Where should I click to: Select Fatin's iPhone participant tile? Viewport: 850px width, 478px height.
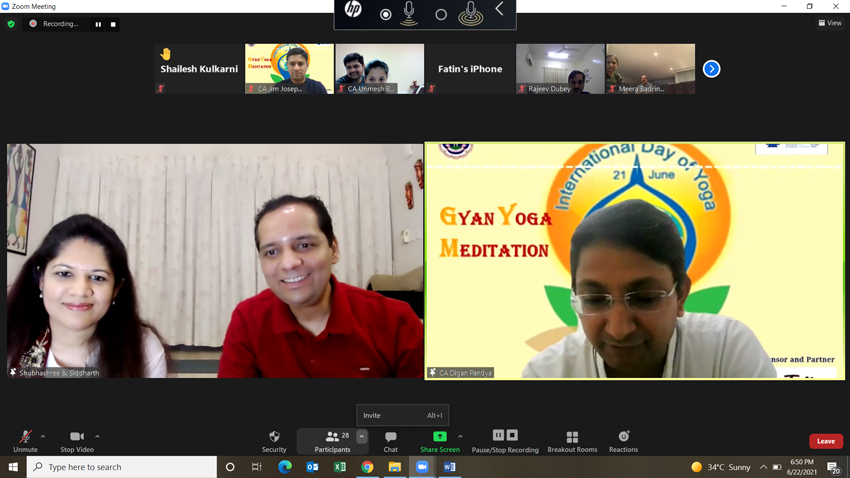470,69
